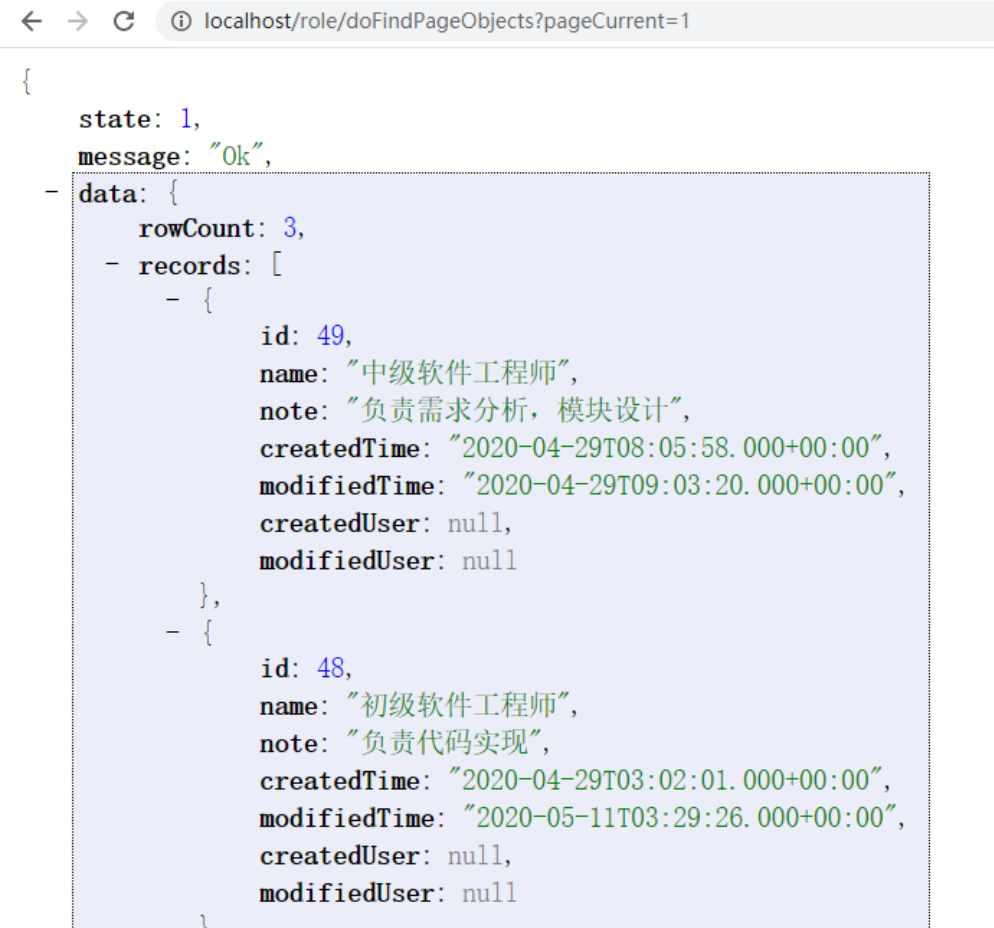Collapse the data object node
Image resolution: width=994 pixels, height=928 pixels.
(52, 191)
